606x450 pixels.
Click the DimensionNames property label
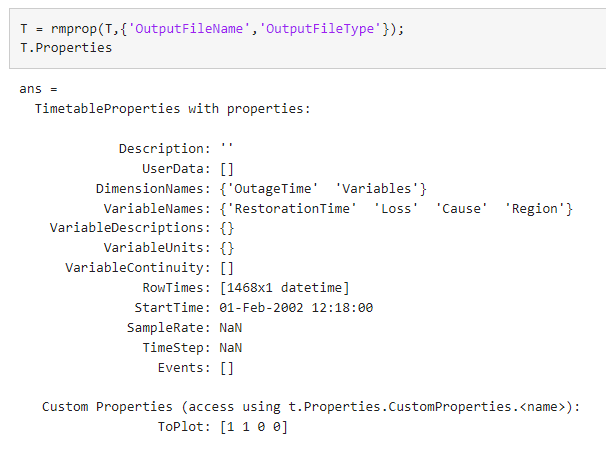tap(153, 189)
